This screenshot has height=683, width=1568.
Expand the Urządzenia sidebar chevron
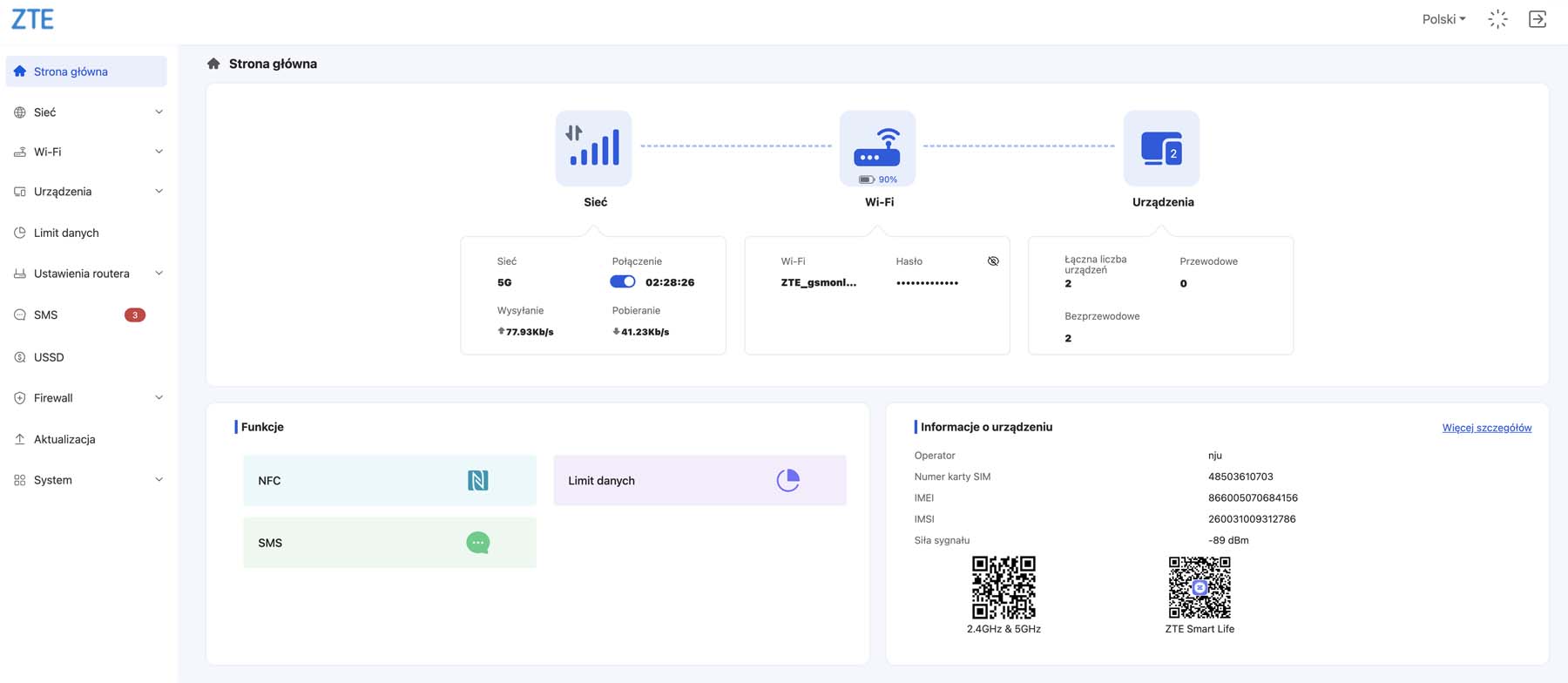159,192
